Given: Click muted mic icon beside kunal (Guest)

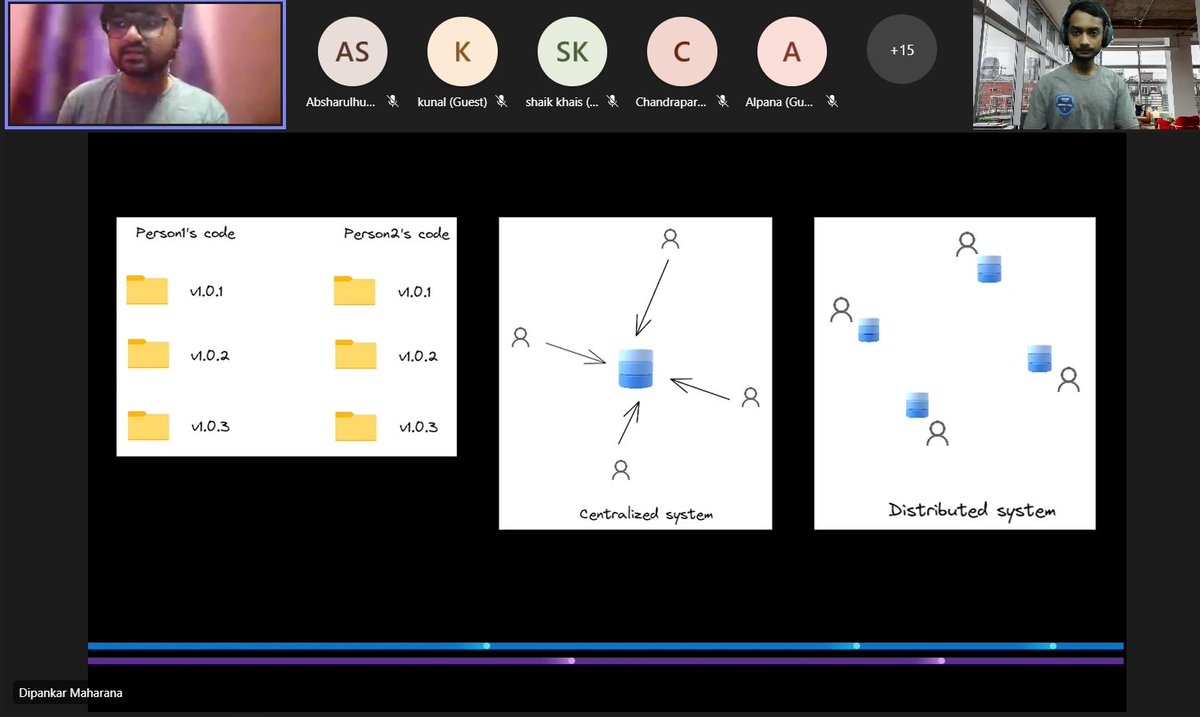Looking at the screenshot, I should pos(501,101).
